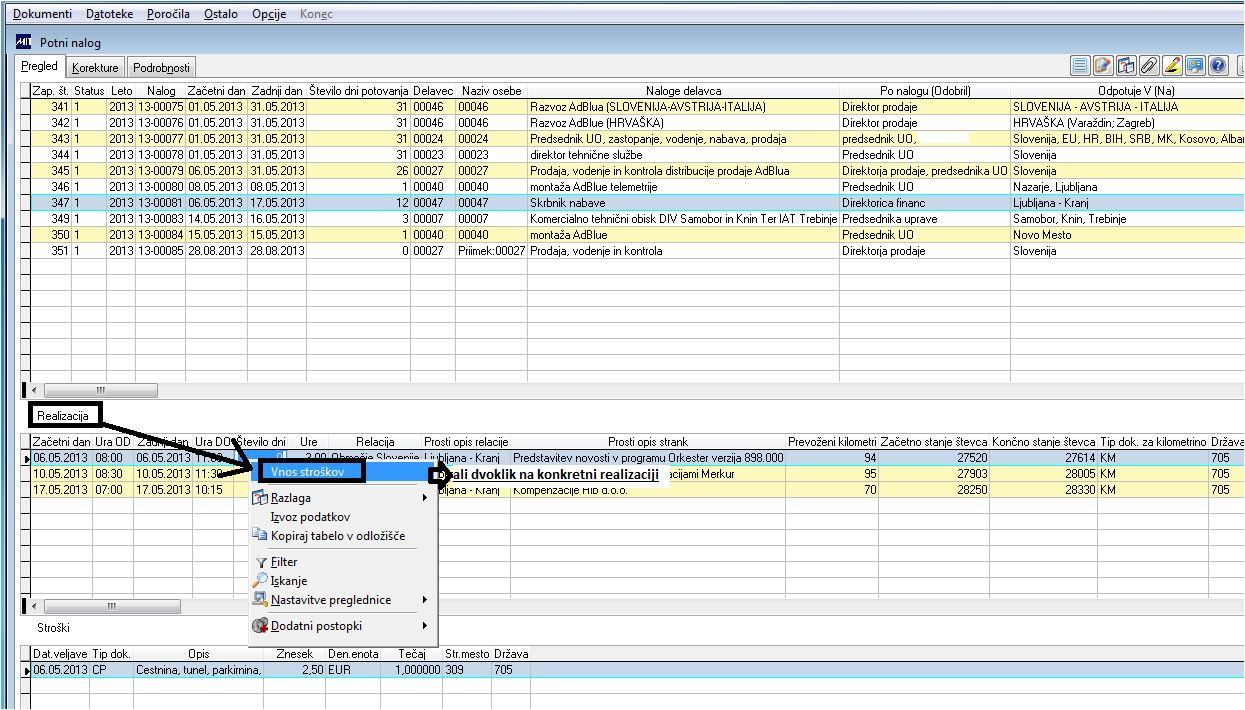Click the yellow pencil notes icon
Viewport: 1245px width, 710px height.
1172,66
